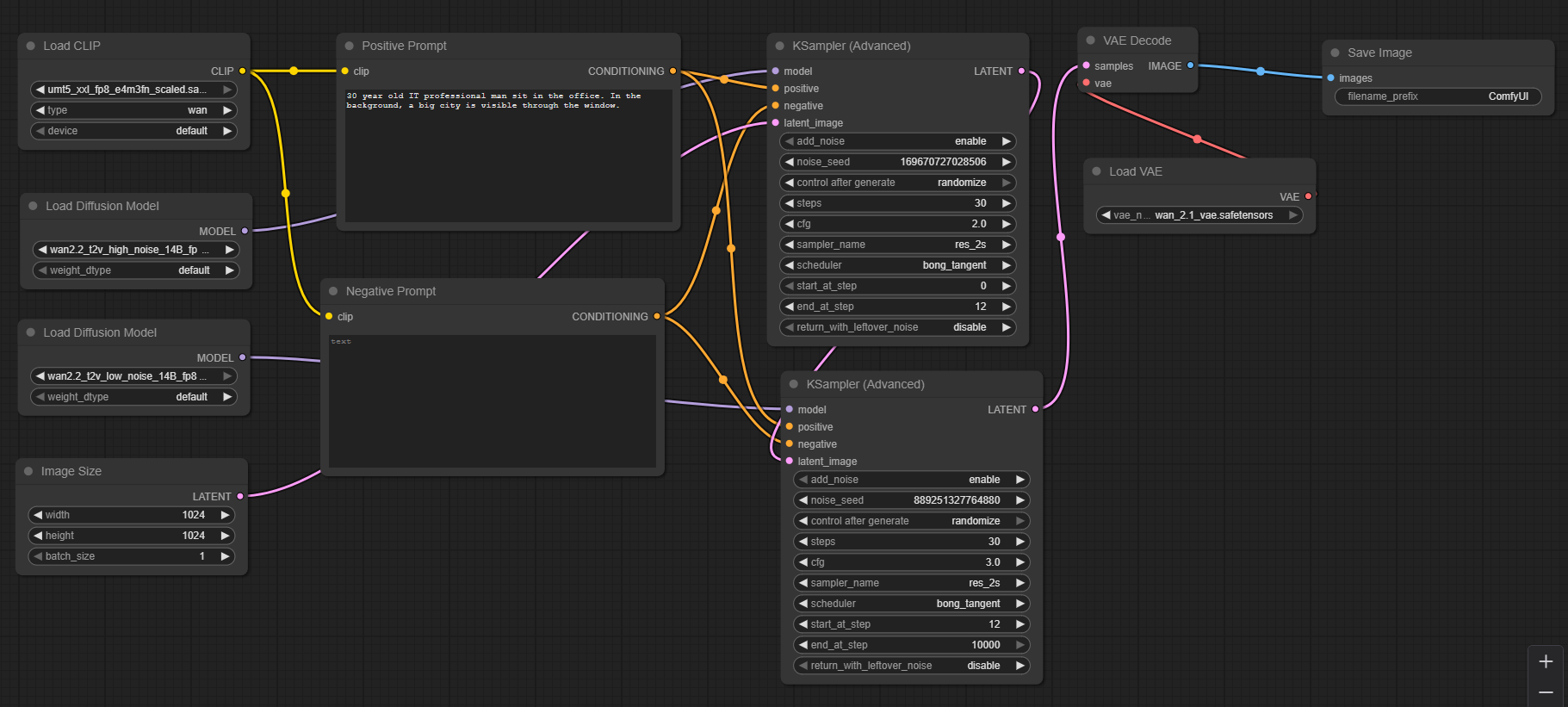
Task: Collapse the Positive Prompt node using header dot
Action: tap(349, 47)
